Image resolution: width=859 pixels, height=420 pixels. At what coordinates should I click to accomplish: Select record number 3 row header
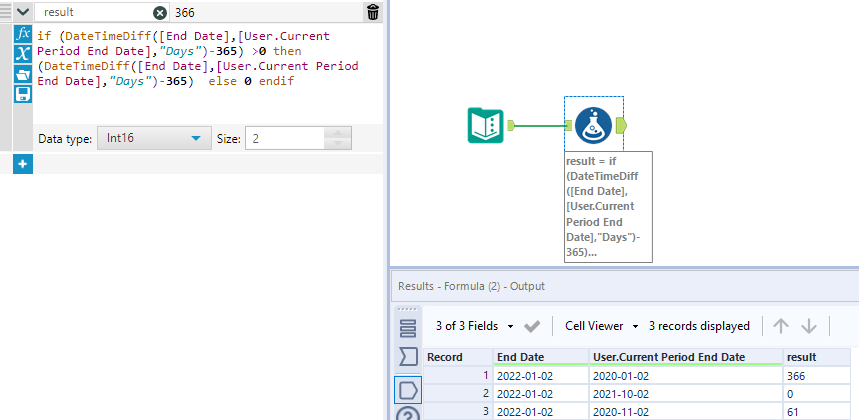click(x=458, y=411)
